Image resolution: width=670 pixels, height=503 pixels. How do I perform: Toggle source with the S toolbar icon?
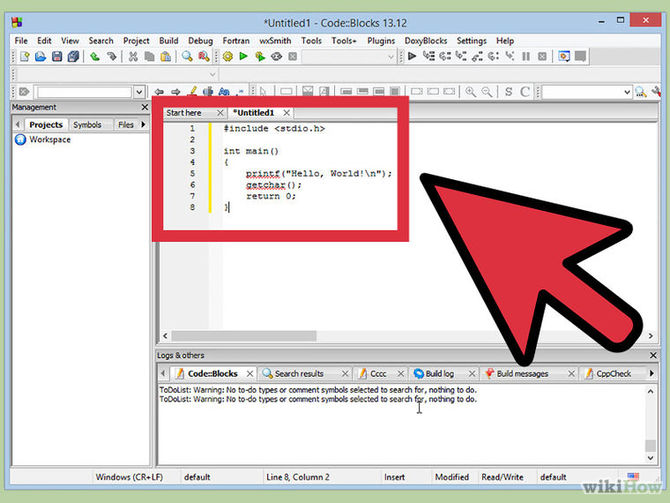pyautogui.click(x=508, y=91)
